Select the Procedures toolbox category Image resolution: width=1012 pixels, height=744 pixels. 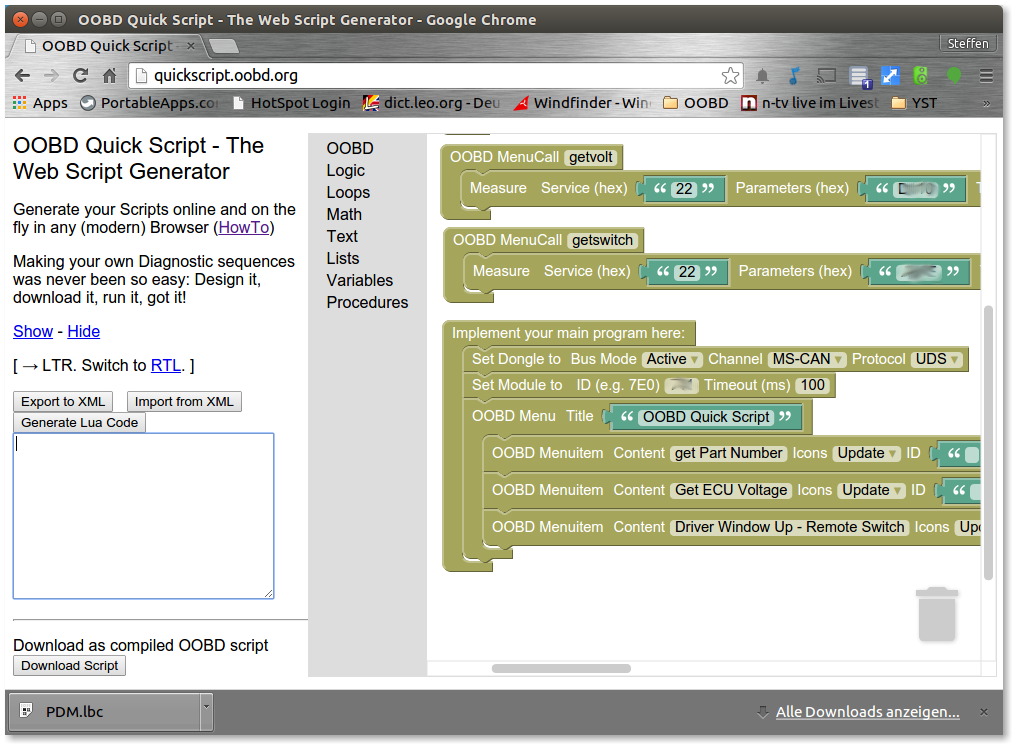[367, 302]
